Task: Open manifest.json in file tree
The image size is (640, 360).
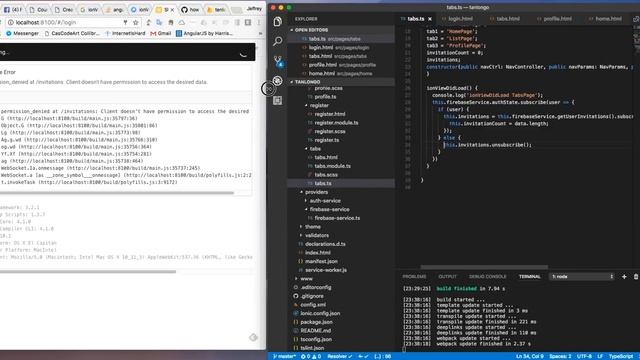Action: pos(321,261)
